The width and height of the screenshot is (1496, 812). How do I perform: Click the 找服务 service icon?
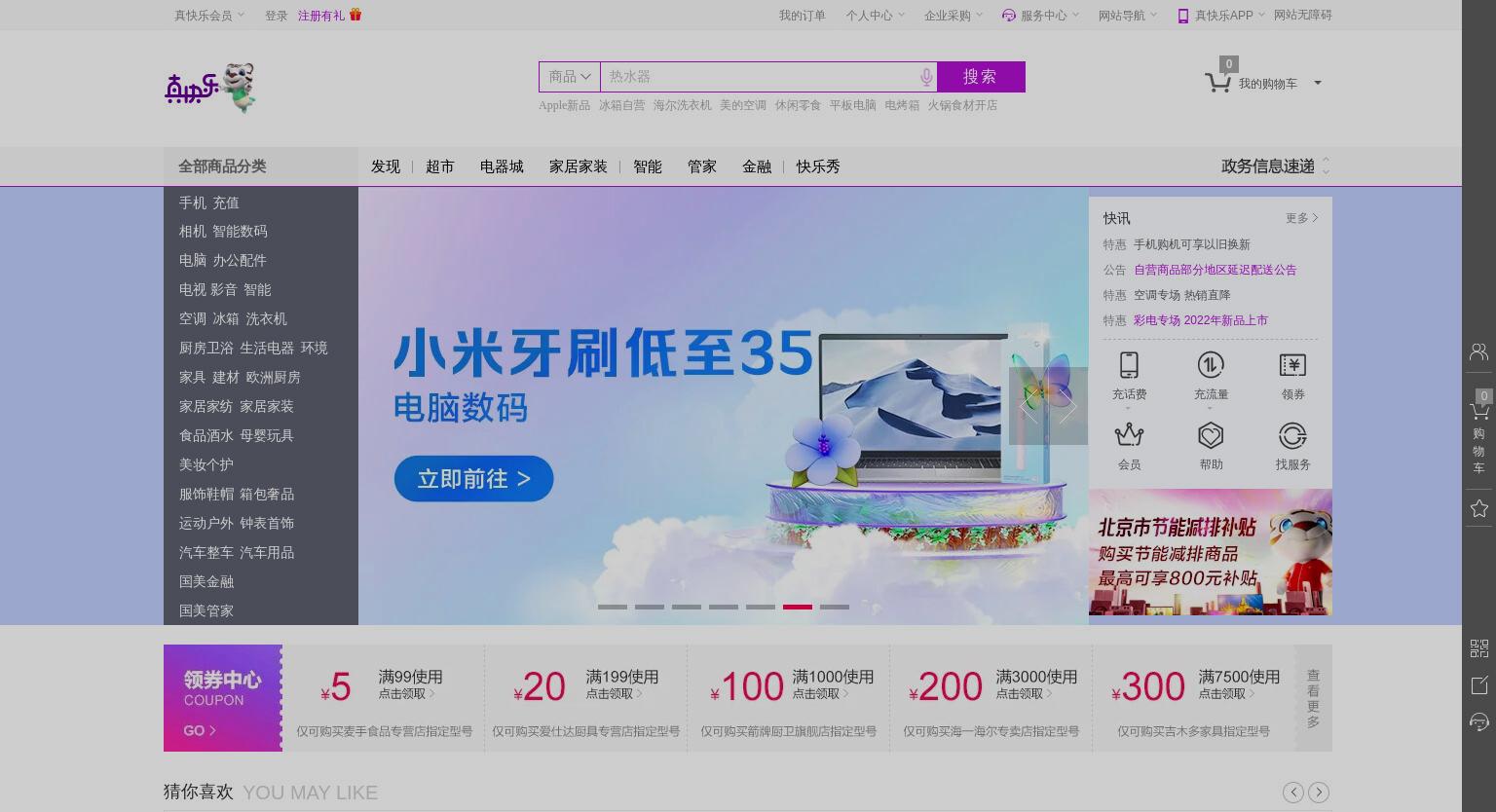1292,435
